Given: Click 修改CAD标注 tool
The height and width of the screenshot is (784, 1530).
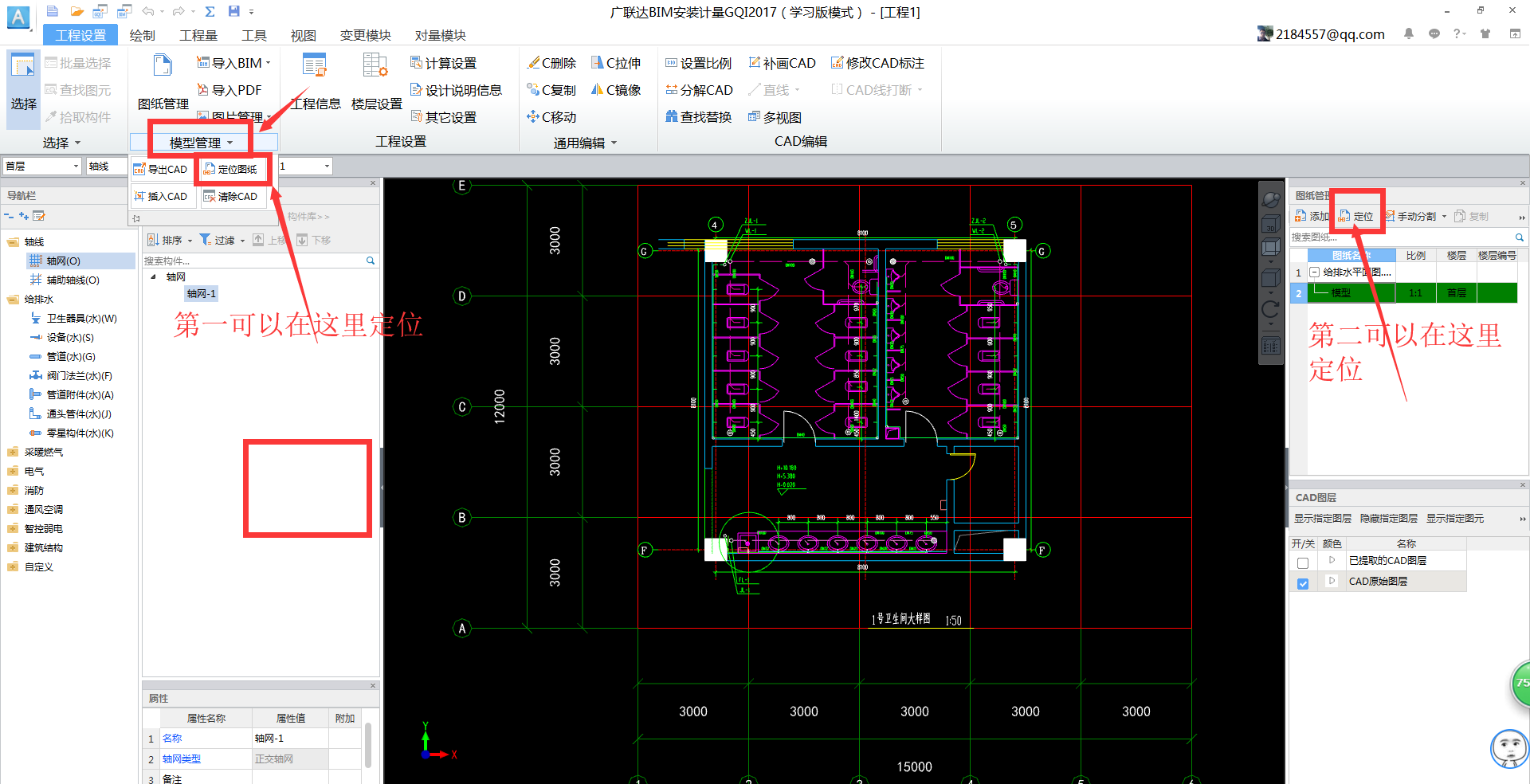Looking at the screenshot, I should click(877, 63).
